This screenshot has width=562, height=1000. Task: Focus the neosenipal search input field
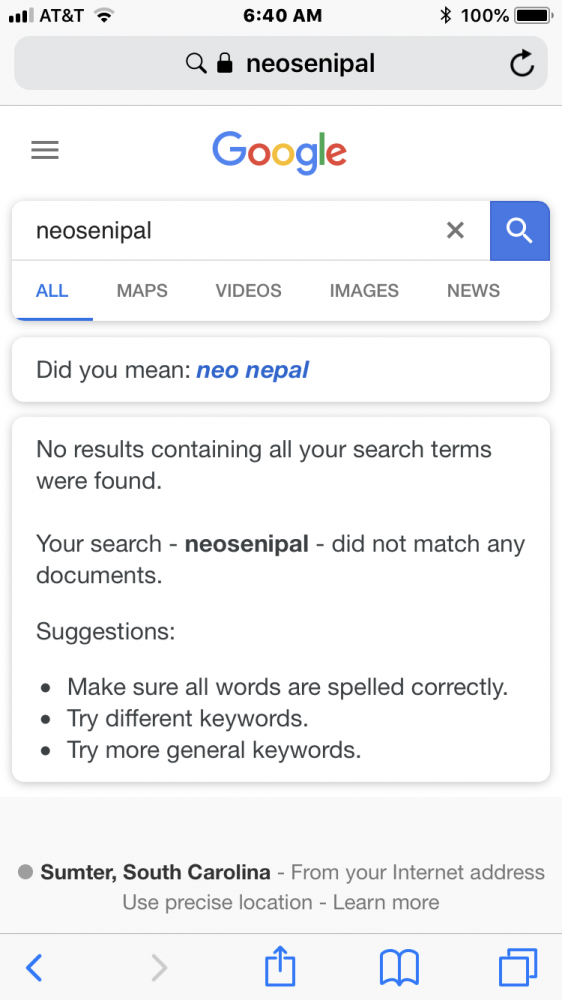[230, 231]
